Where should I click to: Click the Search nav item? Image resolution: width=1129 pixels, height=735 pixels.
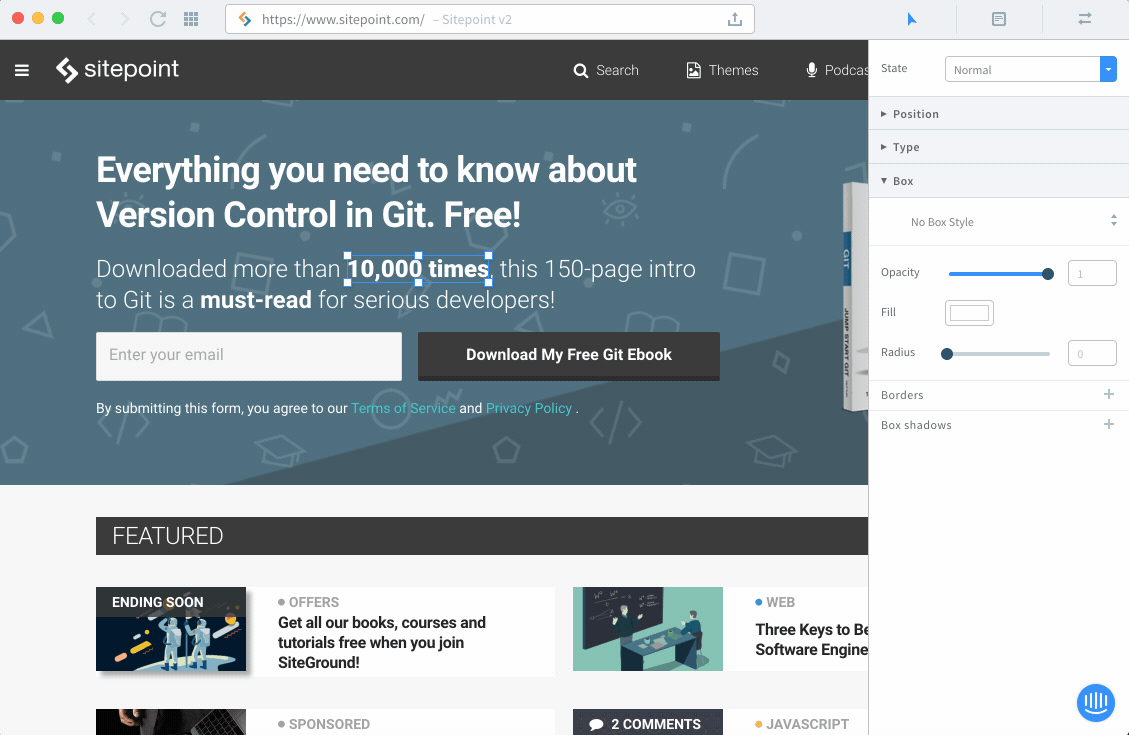[x=606, y=70]
